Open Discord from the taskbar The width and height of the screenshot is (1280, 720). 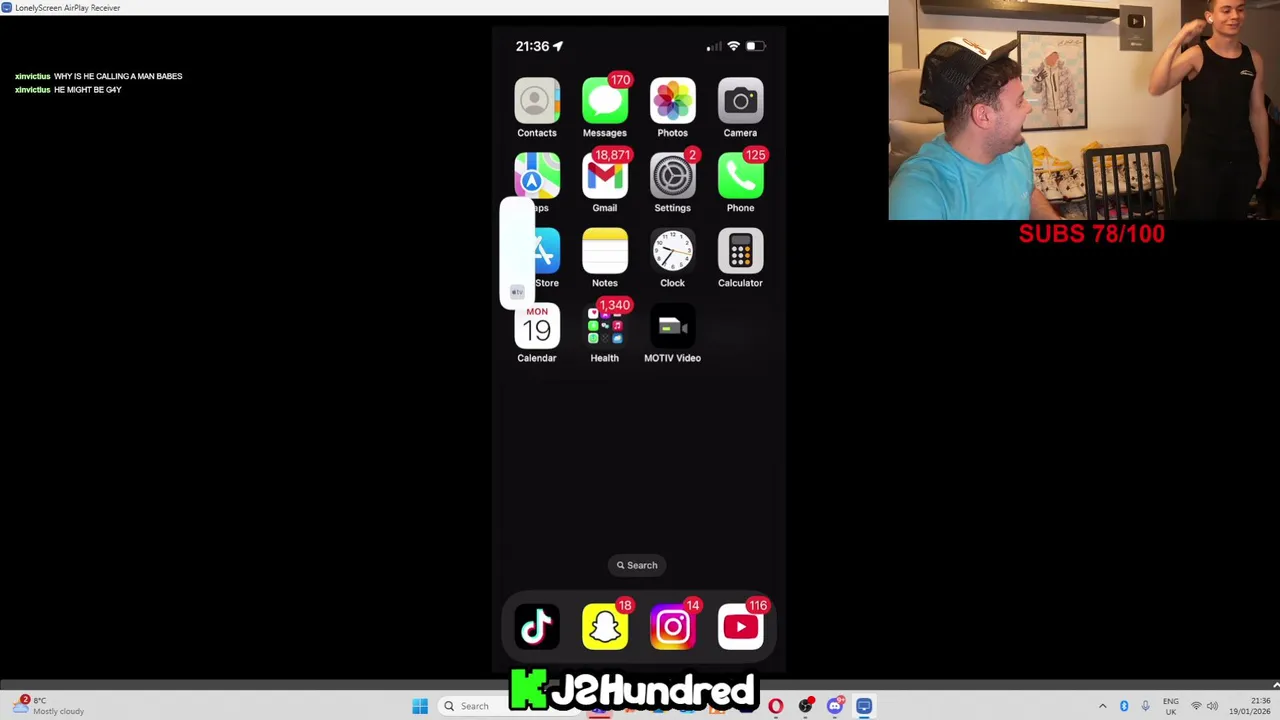pos(835,706)
